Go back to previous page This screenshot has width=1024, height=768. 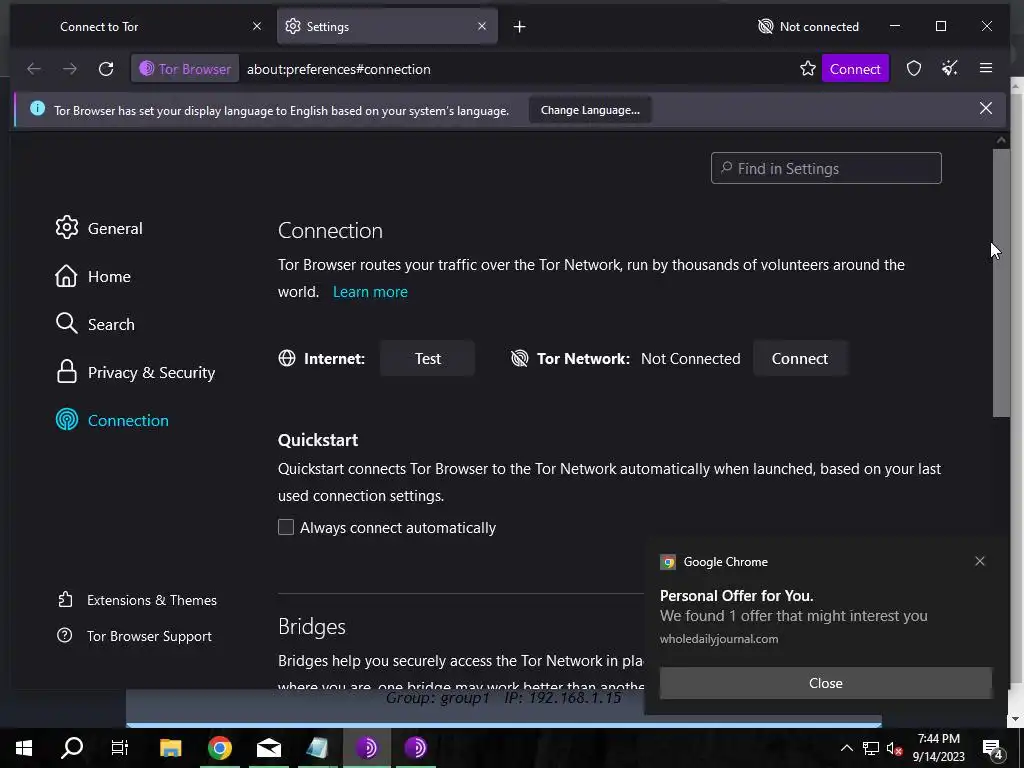[33, 69]
